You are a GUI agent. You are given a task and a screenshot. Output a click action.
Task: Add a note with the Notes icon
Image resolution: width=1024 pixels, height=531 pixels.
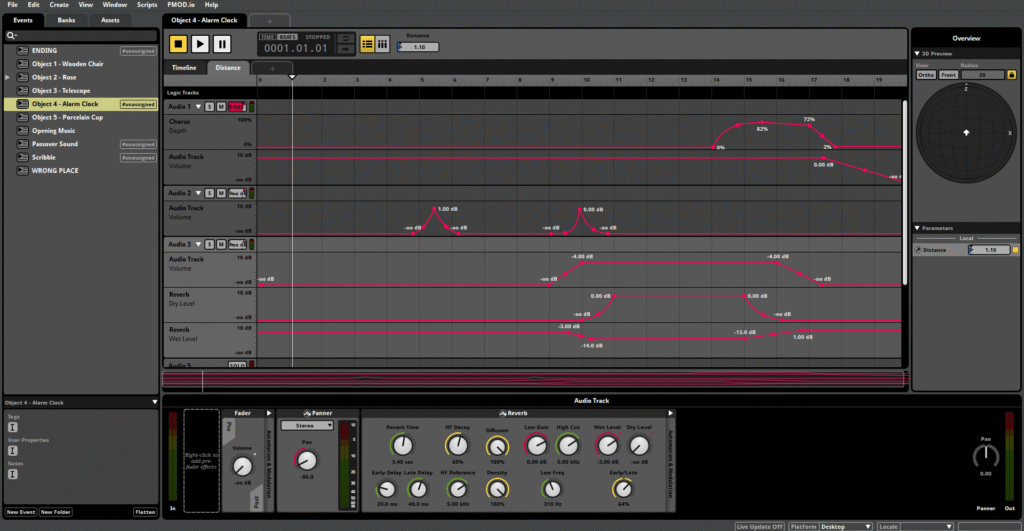12,474
